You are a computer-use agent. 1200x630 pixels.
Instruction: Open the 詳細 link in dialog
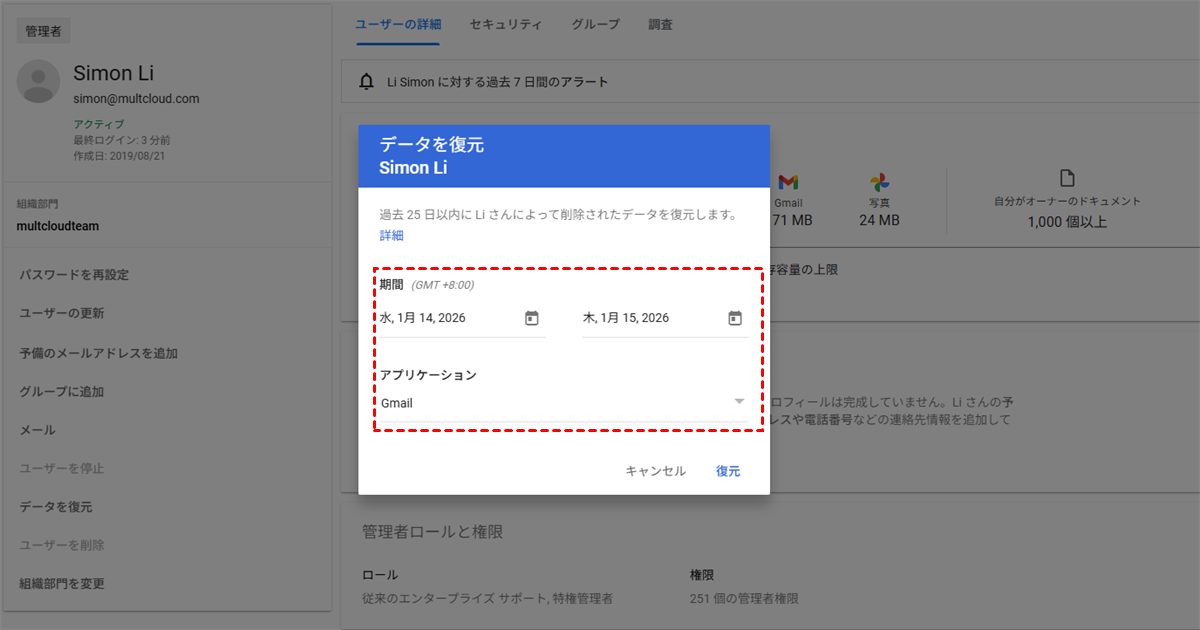click(391, 236)
